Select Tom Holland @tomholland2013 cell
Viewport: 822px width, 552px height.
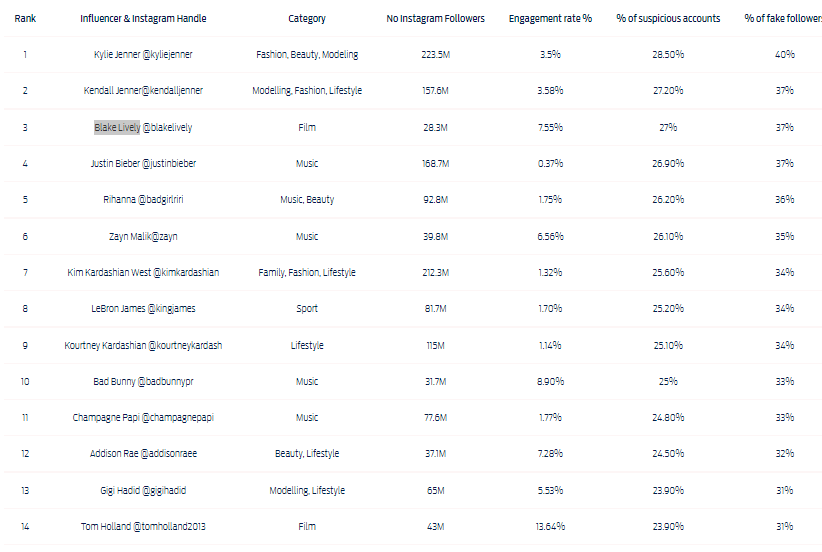pos(143,527)
